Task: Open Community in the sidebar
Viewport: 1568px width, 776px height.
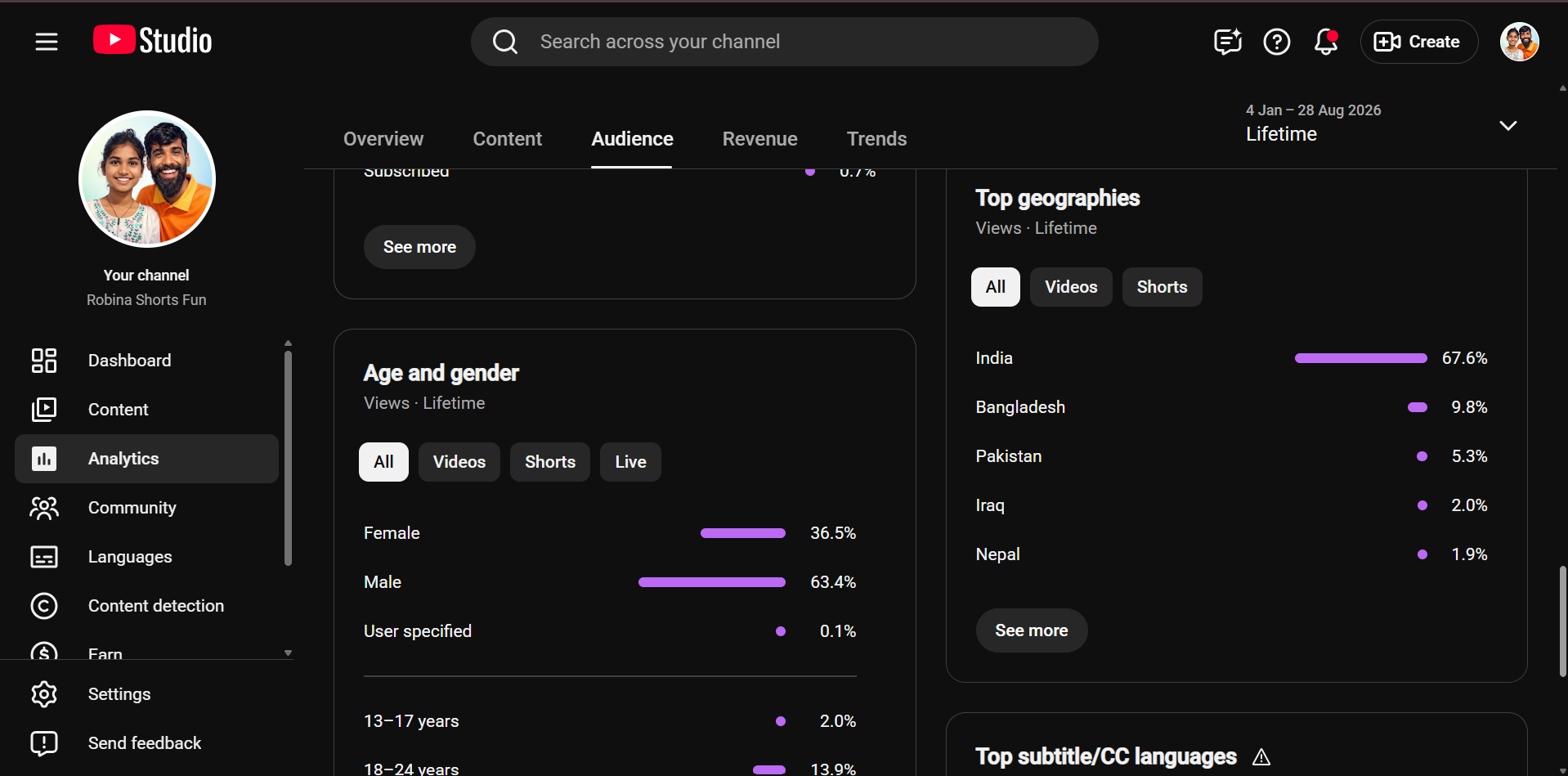Action: (x=147, y=508)
